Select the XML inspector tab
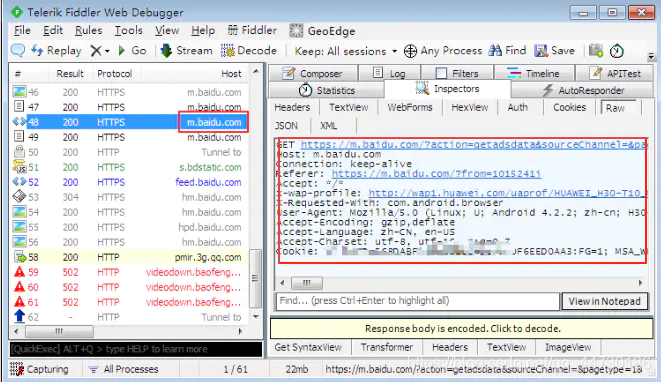Image resolution: width=661 pixels, height=382 pixels. [x=328, y=126]
